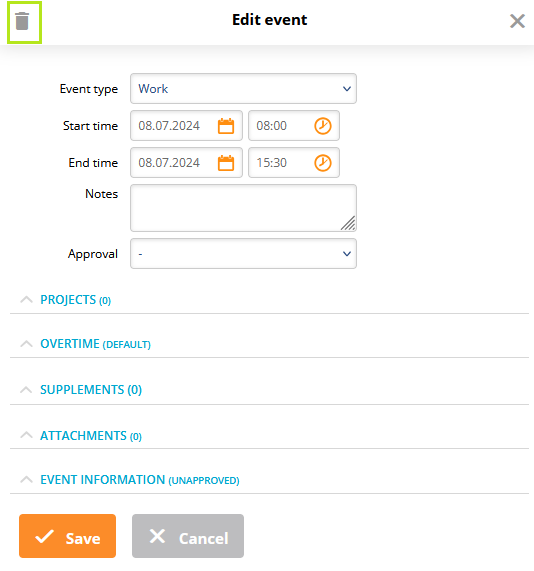
Task: Expand the Attachments section chevron
Action: point(26,435)
